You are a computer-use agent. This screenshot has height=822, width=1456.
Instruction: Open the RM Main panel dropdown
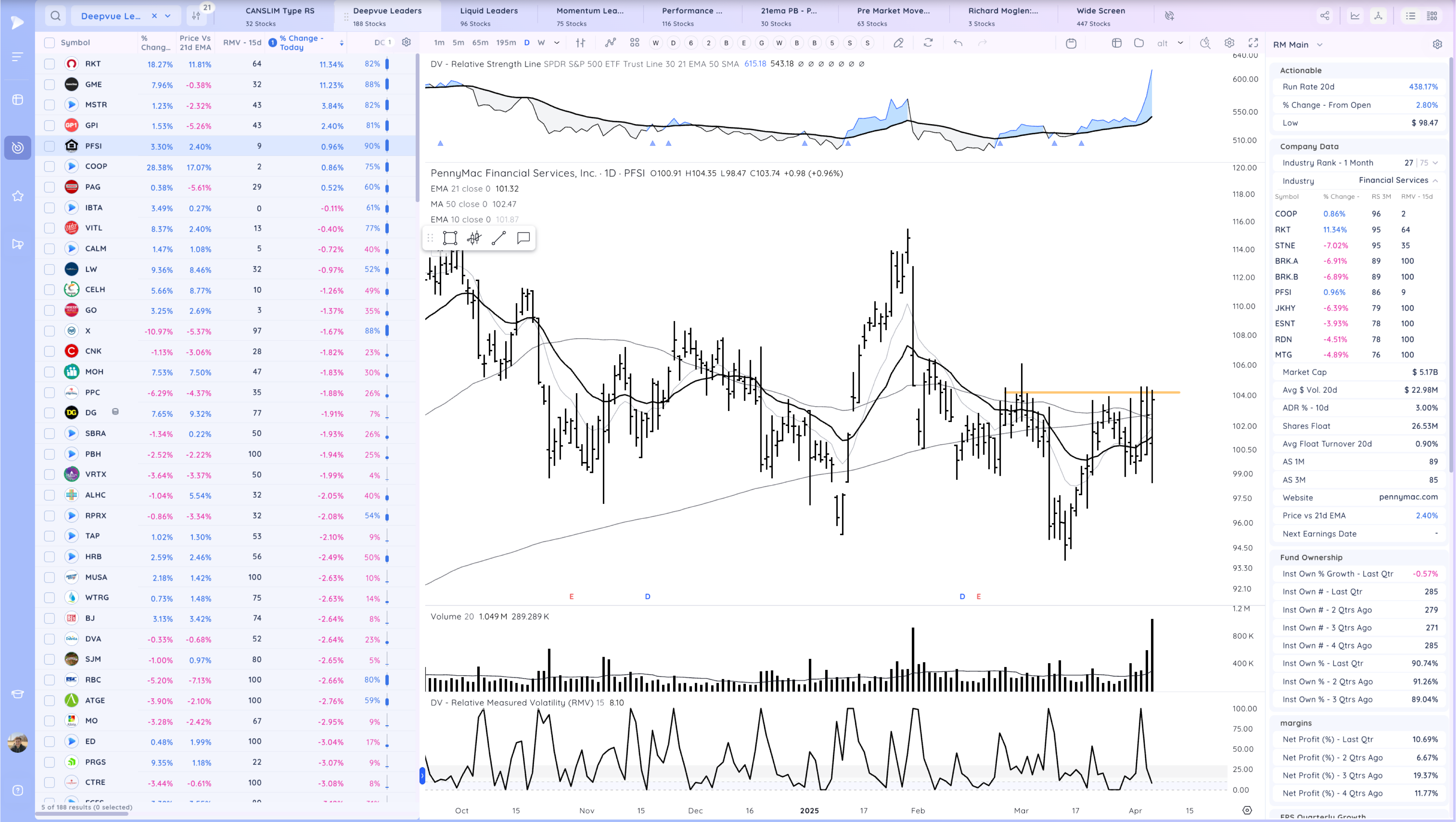click(x=1319, y=45)
